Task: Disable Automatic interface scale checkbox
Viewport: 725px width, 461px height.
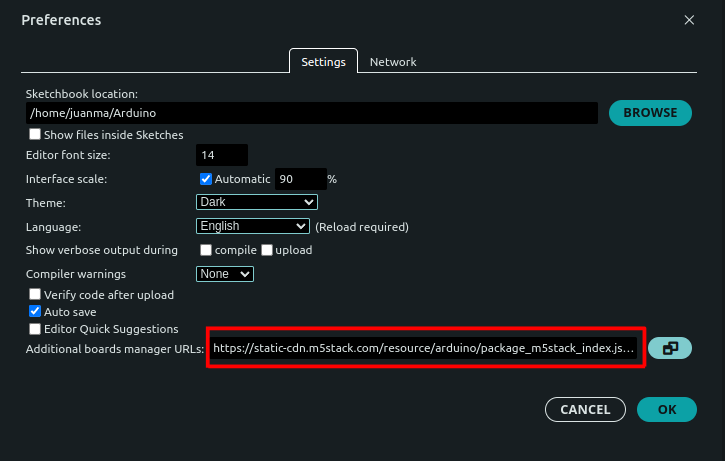Action: 206,180
